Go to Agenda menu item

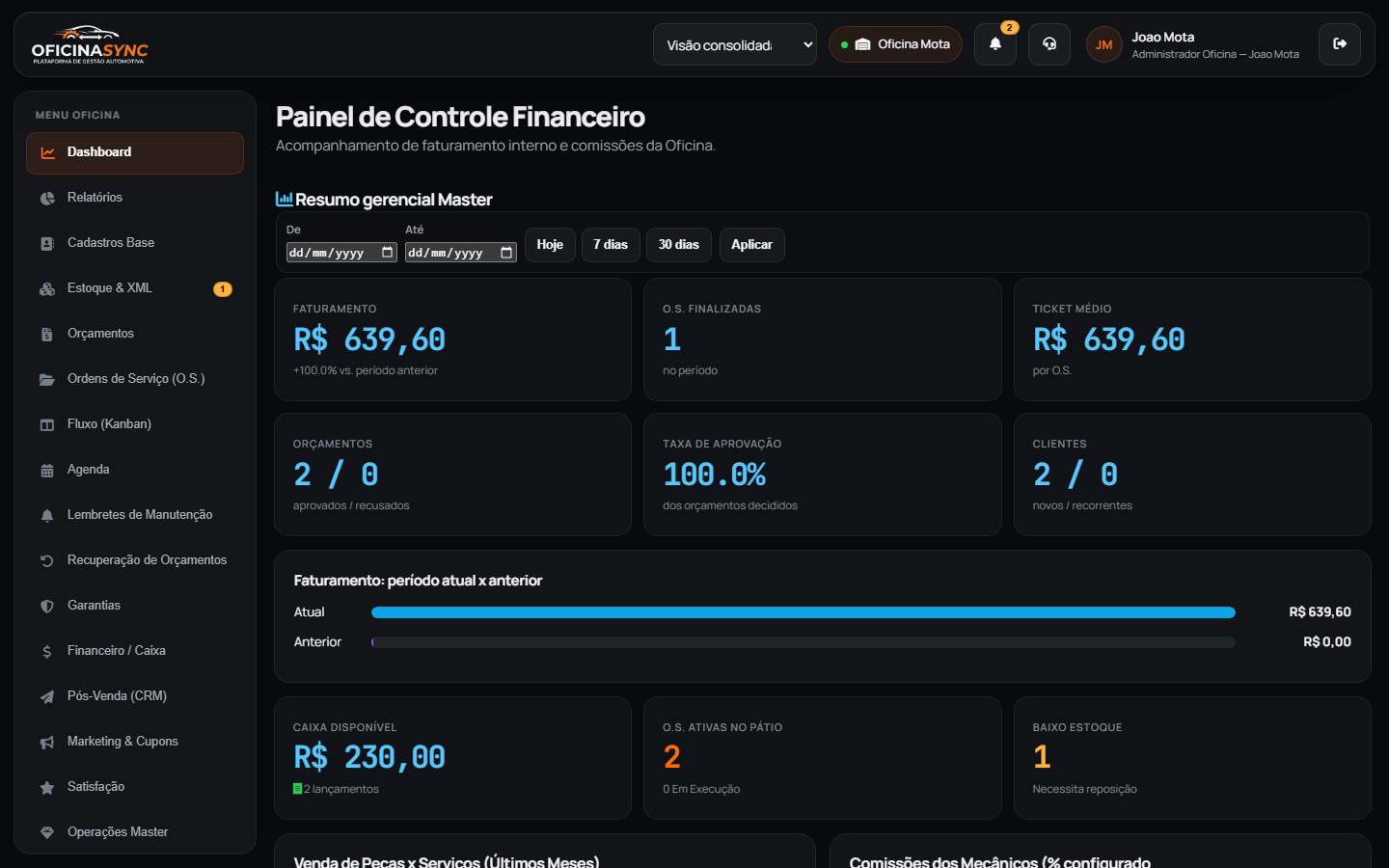135,470
